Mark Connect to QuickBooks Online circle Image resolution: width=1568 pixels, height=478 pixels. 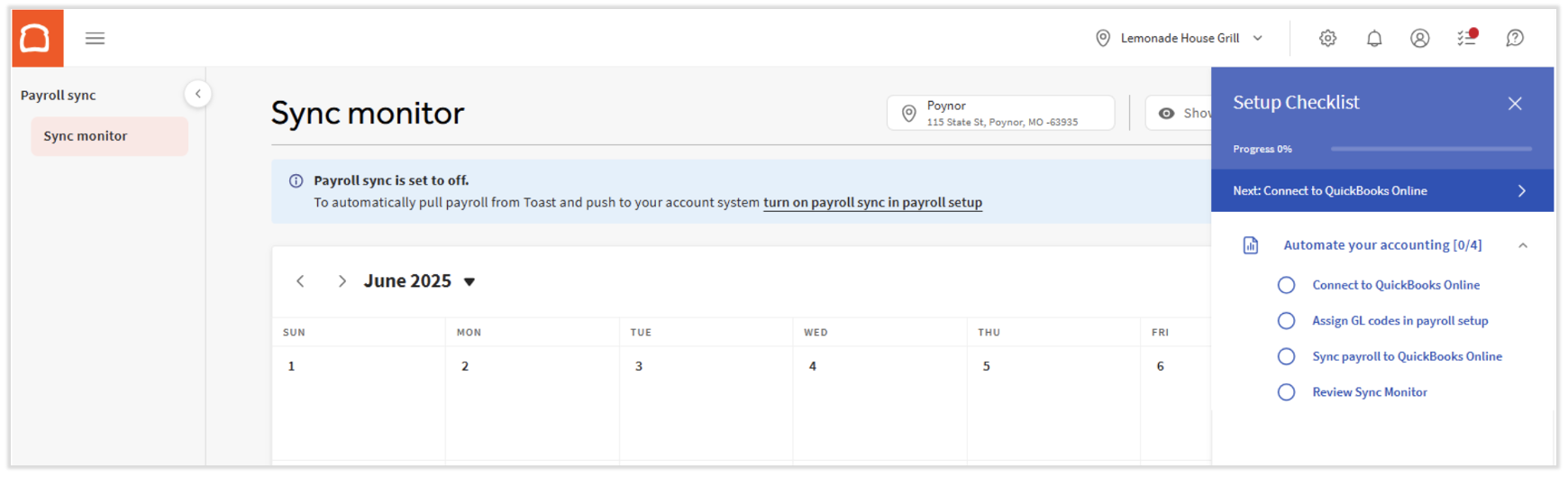point(1286,285)
